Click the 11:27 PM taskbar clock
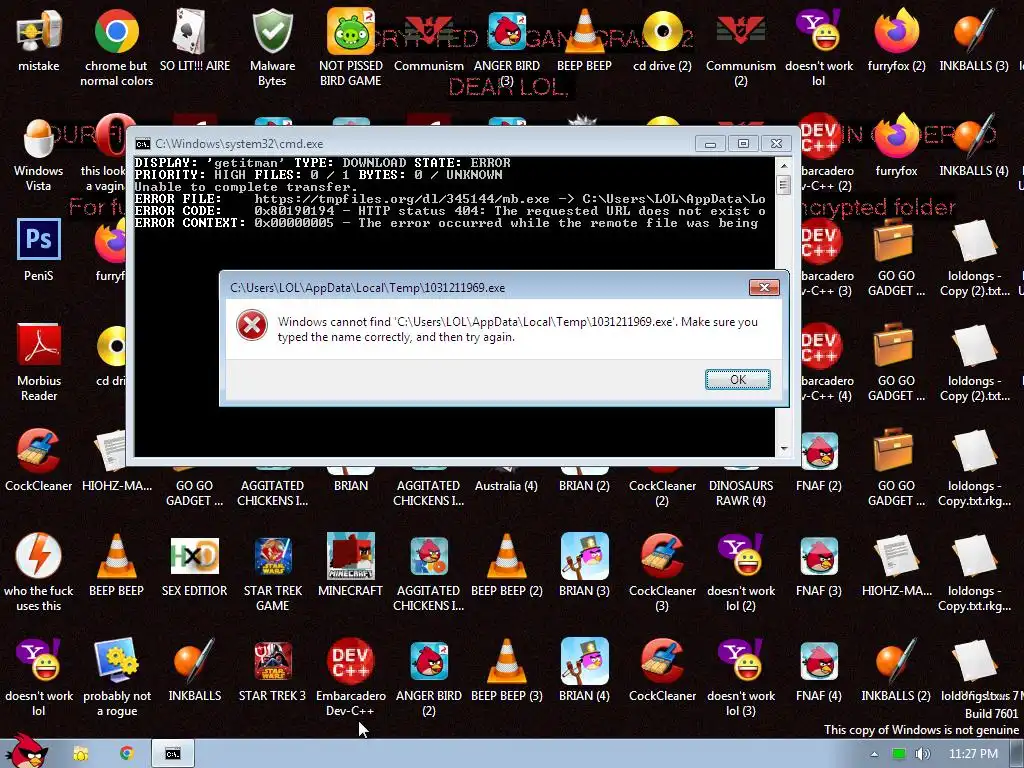The image size is (1024, 768). 973,754
